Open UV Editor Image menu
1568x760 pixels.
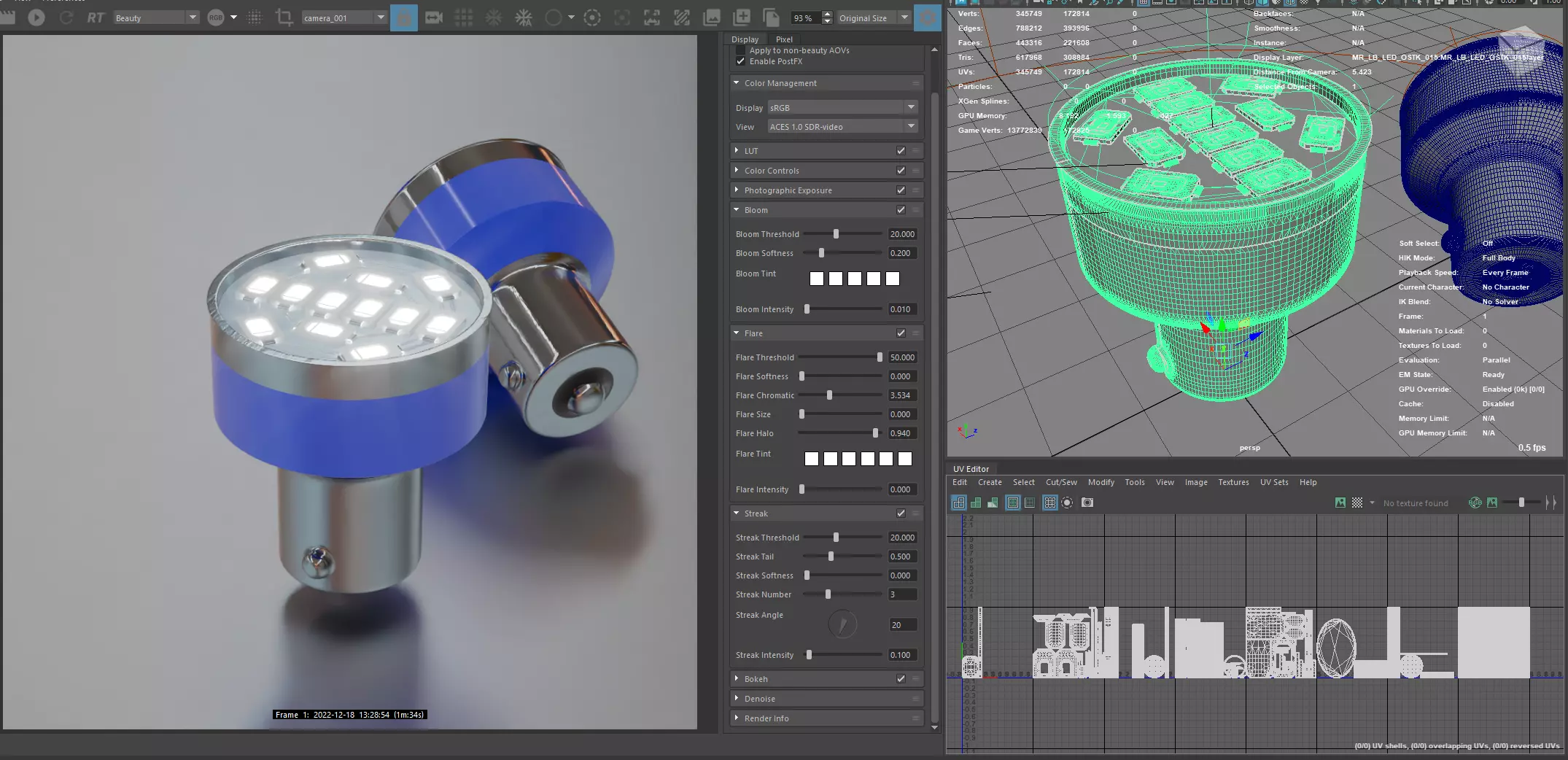click(x=1196, y=482)
